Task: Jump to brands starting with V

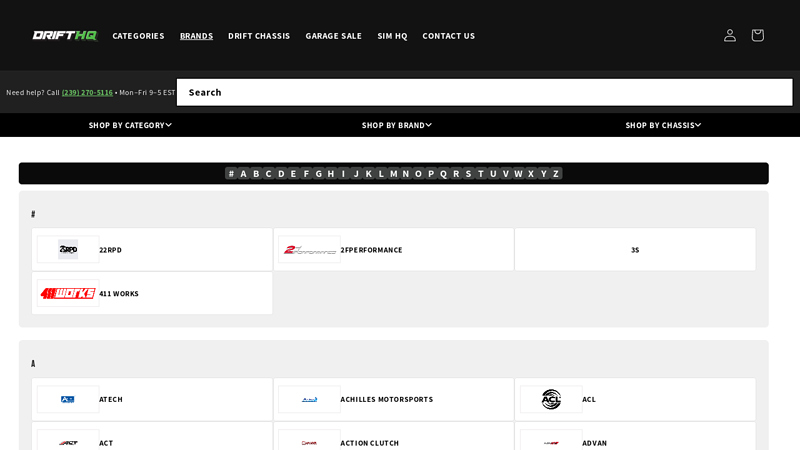Action: point(506,173)
